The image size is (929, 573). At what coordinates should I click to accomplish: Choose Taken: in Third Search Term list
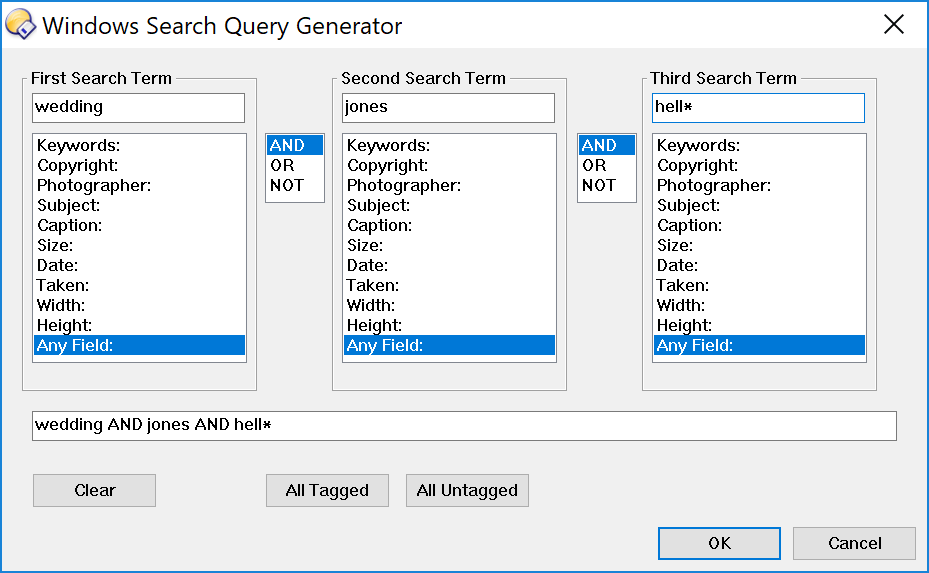tap(759, 286)
